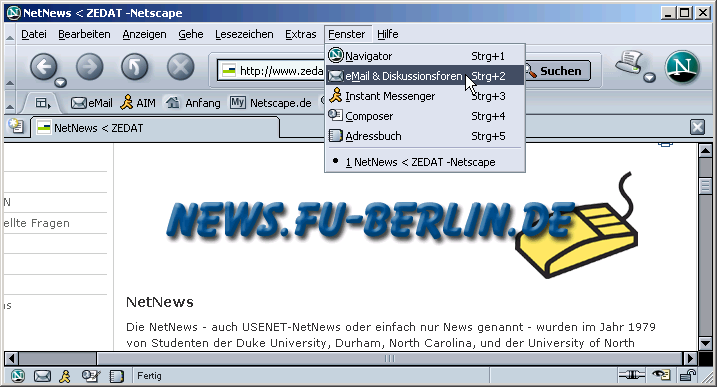
Task: Go forward with the Forward arrow button
Action: (89, 67)
